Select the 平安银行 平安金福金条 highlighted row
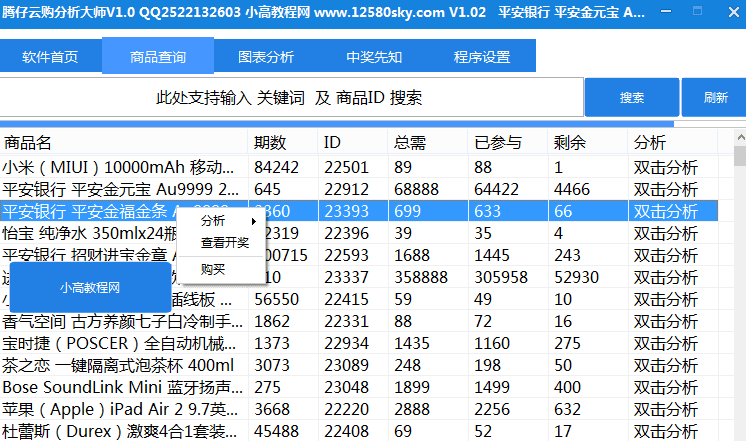This screenshot has width=746, height=441. point(359,211)
